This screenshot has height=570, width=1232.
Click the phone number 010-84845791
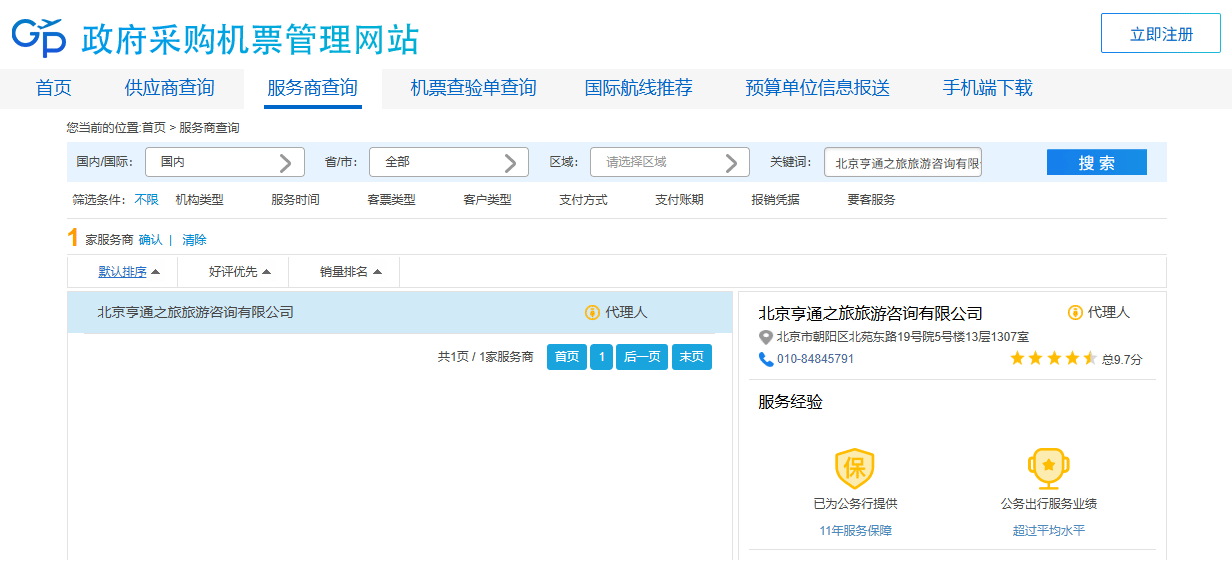pos(816,359)
